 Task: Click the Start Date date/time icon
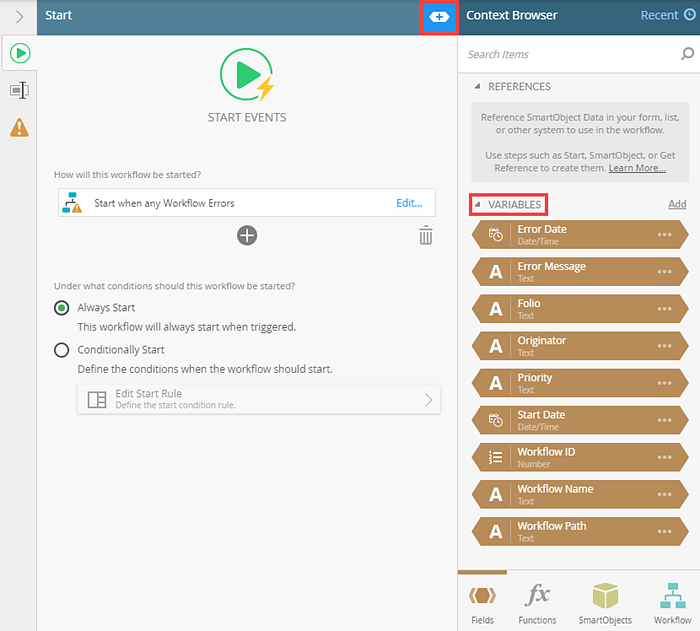pyautogui.click(x=496, y=420)
